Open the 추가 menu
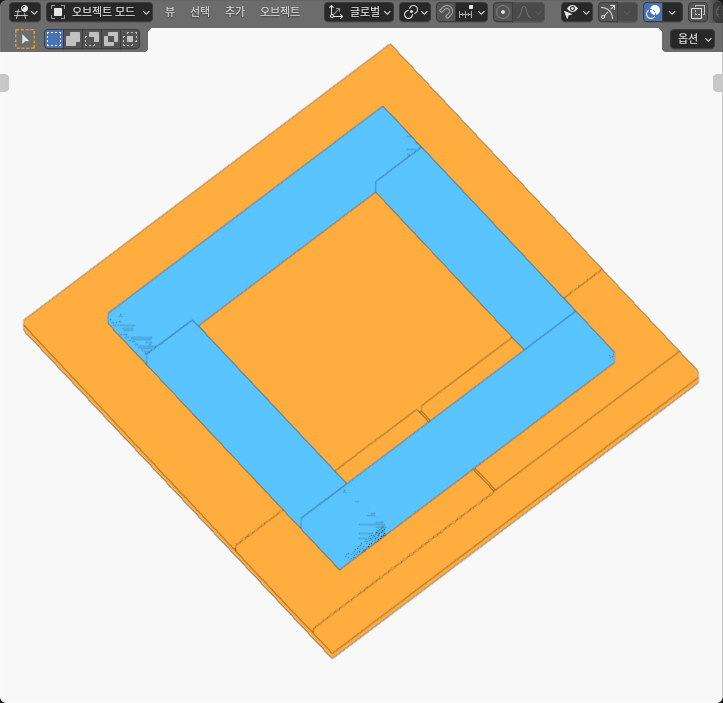 click(235, 12)
